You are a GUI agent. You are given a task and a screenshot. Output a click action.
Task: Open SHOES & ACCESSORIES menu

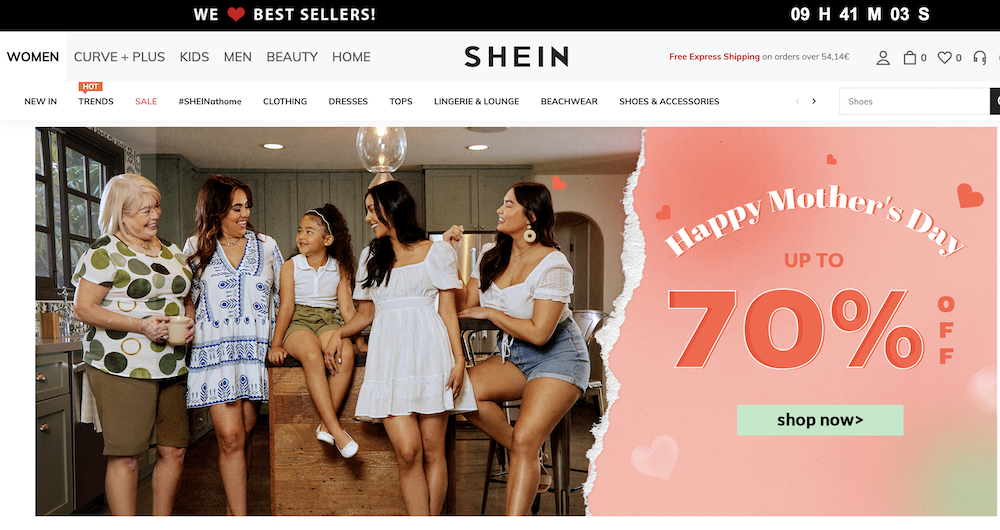[669, 101]
